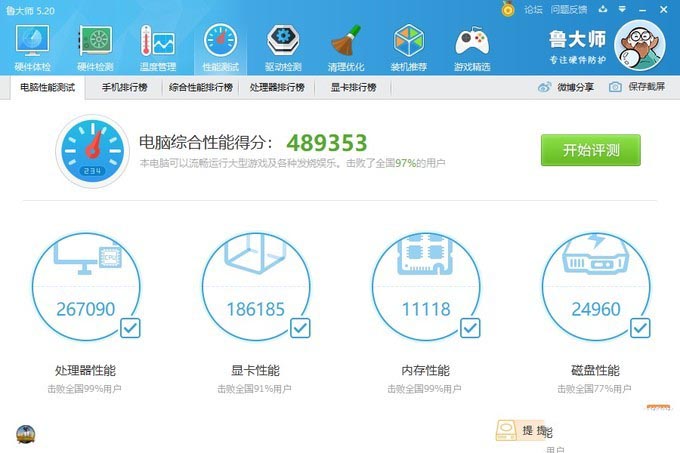680x453 pixels.
Task: Toggle the 显卡性能 checkbox
Action: 300,328
